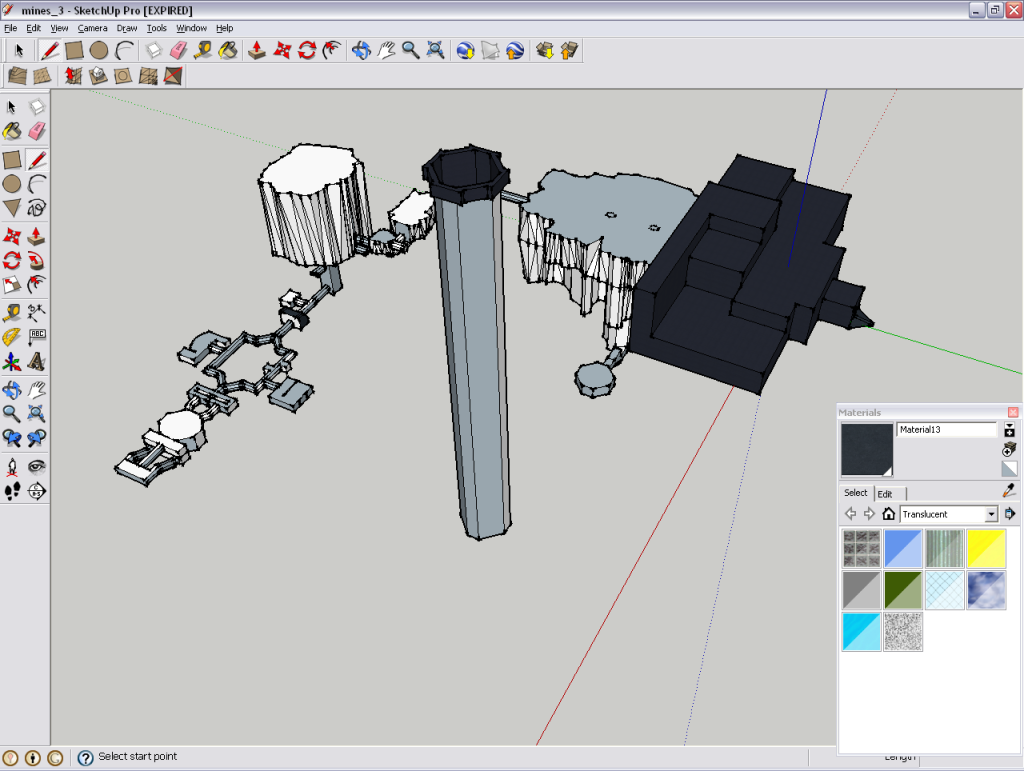Click the Place Model in Google Earth icon
The height and width of the screenshot is (771, 1024).
[x=515, y=50]
